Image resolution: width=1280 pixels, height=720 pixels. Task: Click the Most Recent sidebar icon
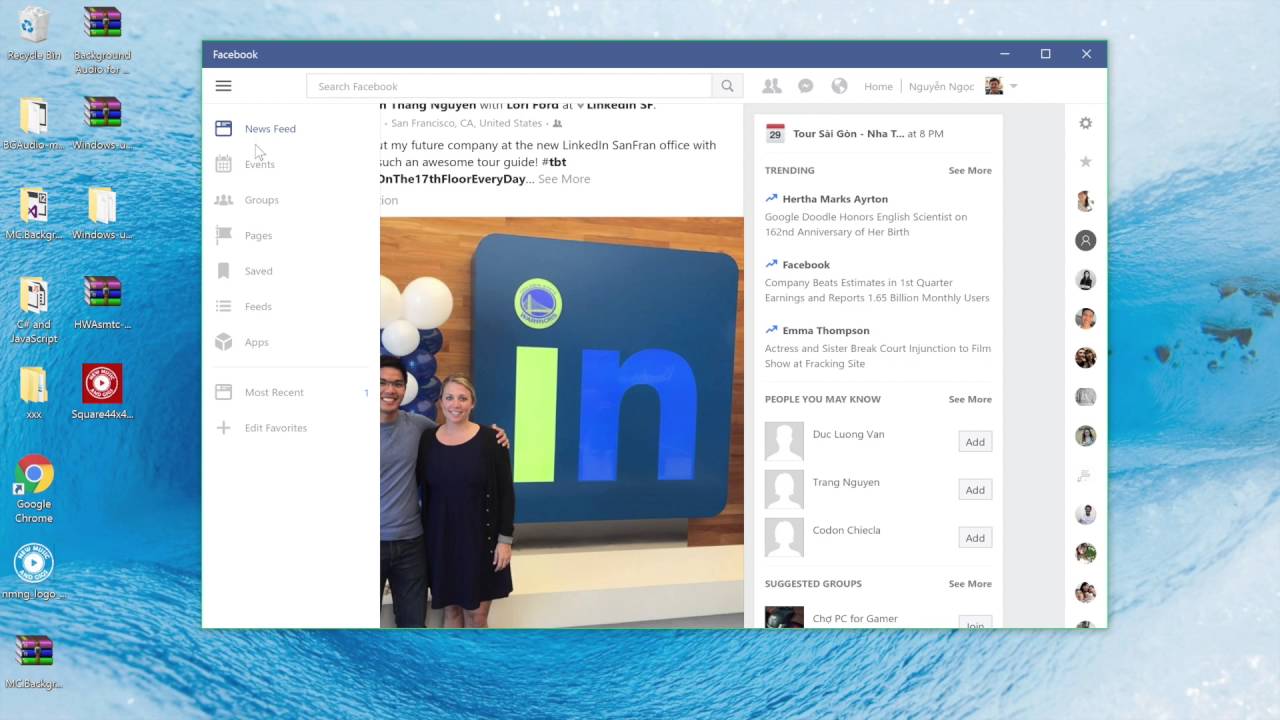223,392
